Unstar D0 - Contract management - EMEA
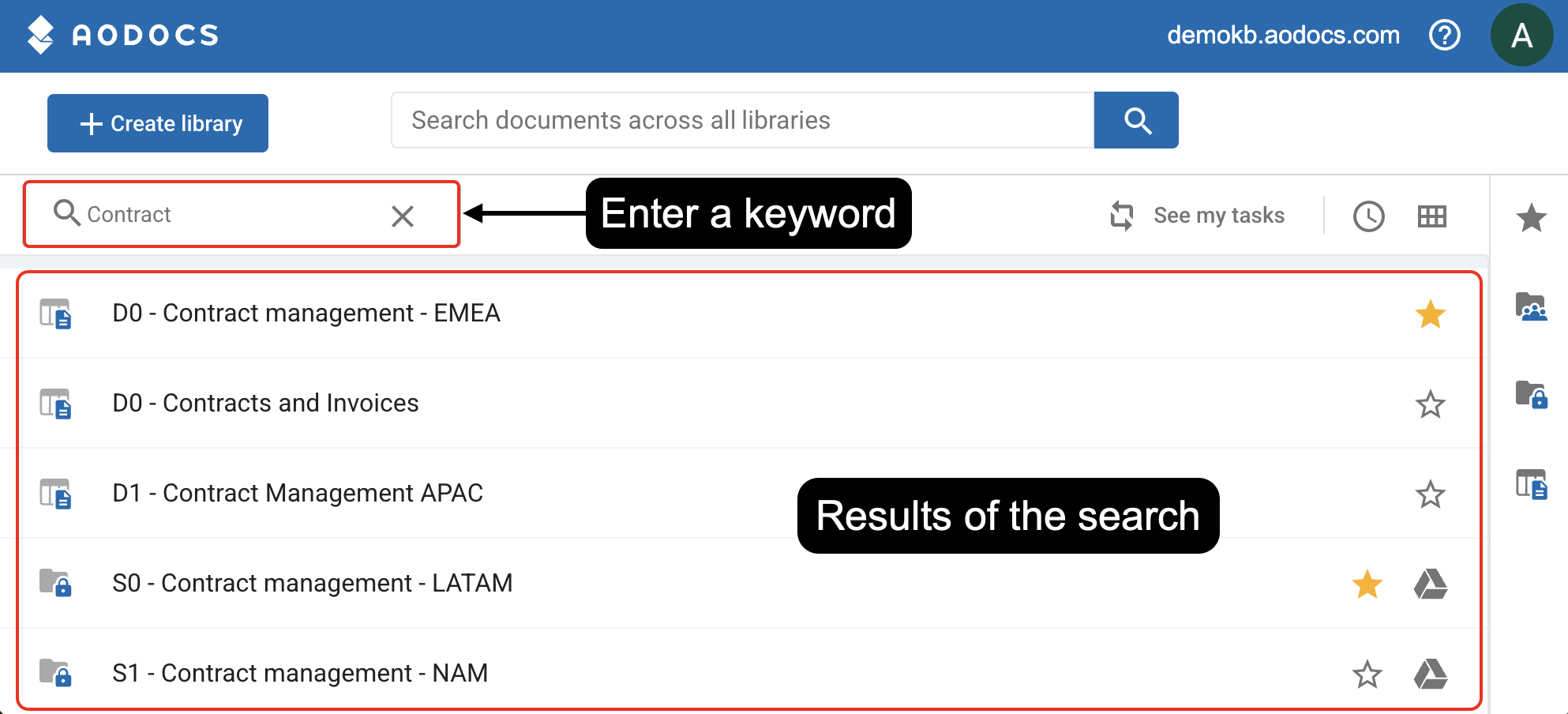 [1430, 314]
